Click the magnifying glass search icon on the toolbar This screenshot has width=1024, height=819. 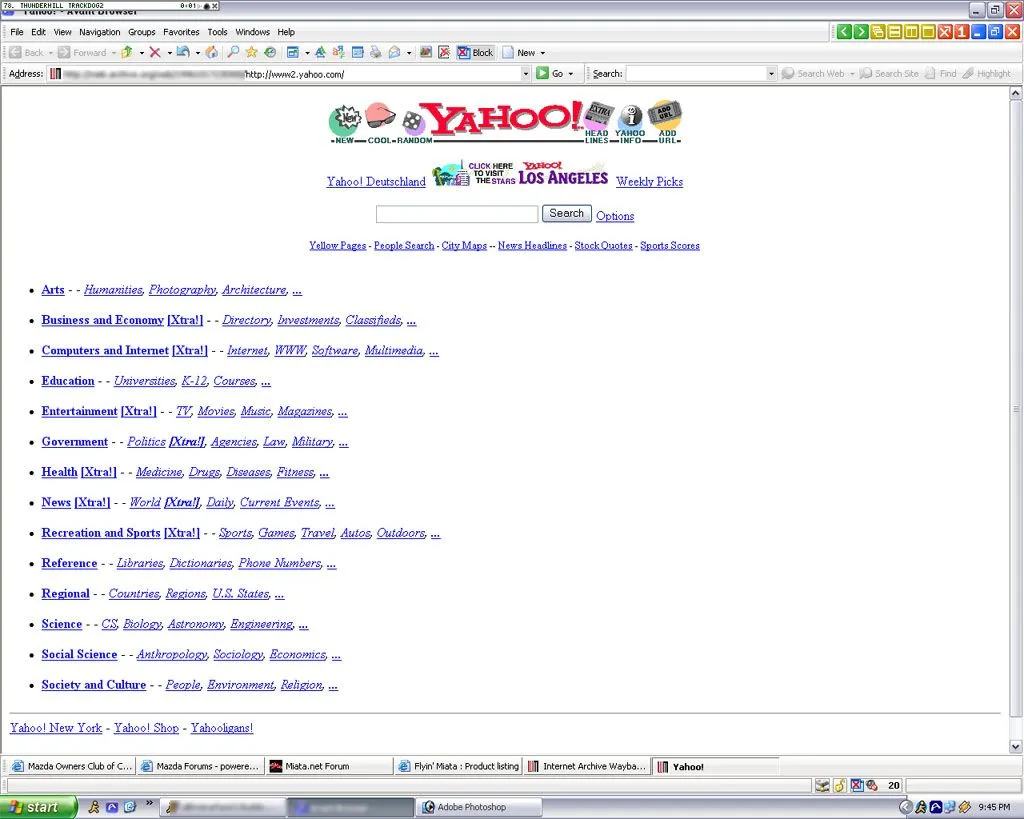(x=232, y=51)
